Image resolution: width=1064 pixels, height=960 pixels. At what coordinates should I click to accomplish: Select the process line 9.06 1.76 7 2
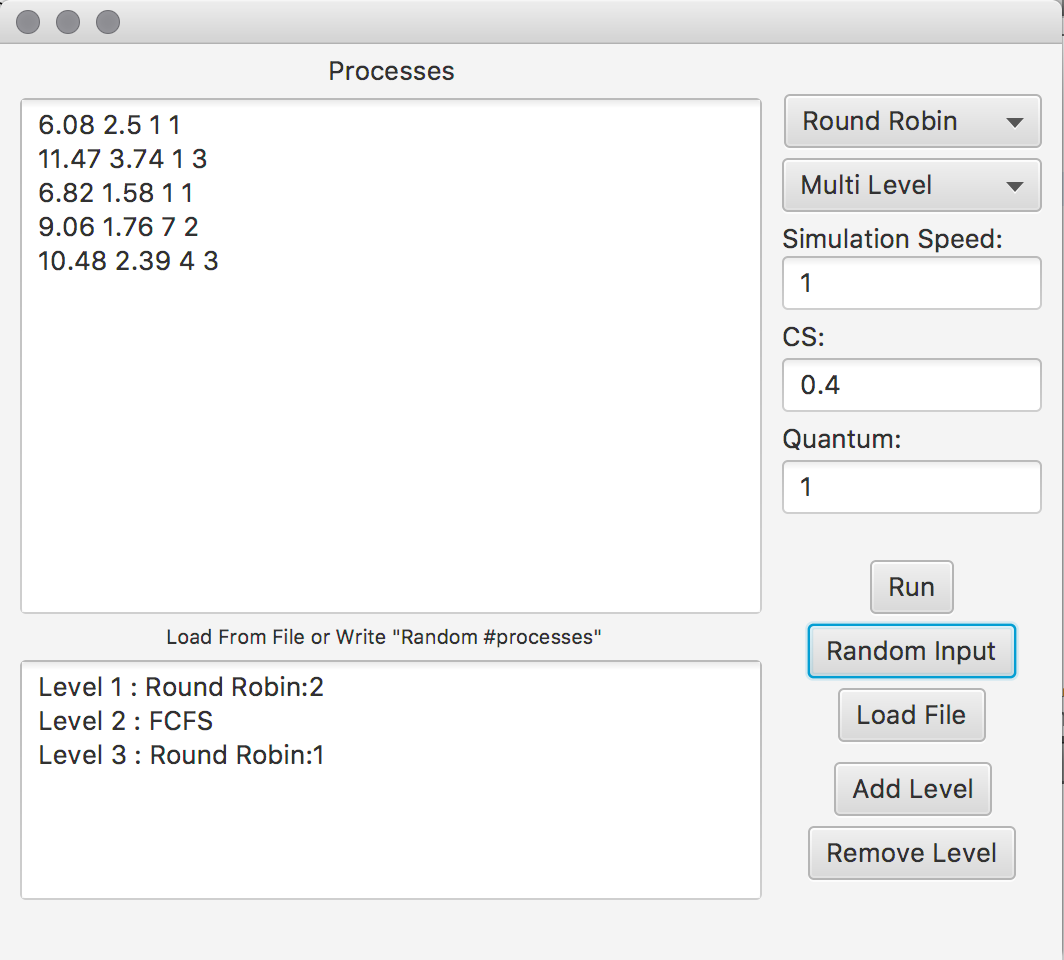point(119,227)
